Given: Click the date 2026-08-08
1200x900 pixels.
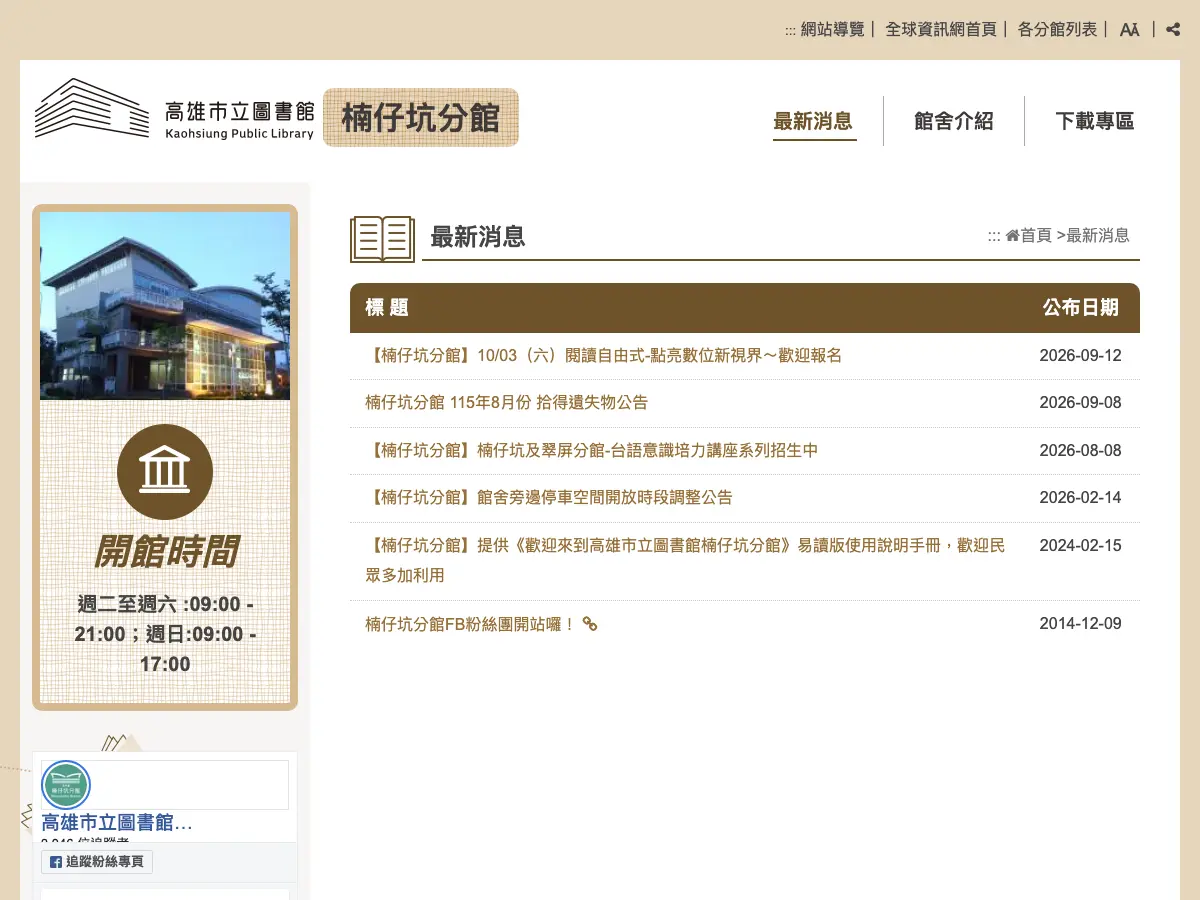Looking at the screenshot, I should tap(1081, 450).
